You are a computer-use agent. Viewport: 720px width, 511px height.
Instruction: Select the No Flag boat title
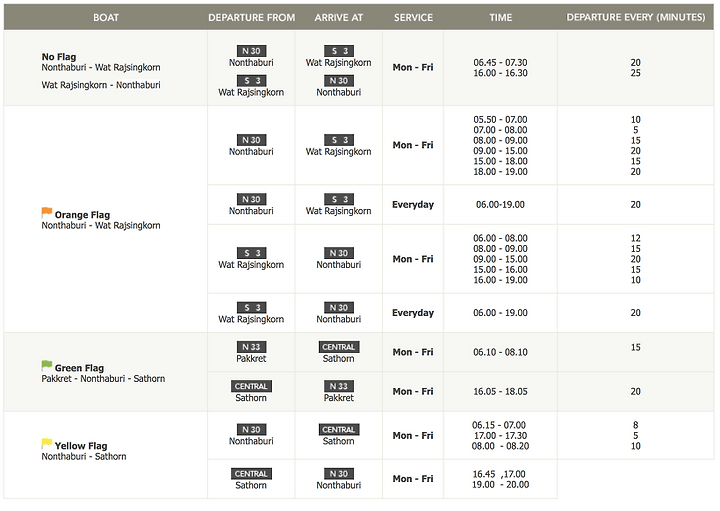(x=59, y=57)
